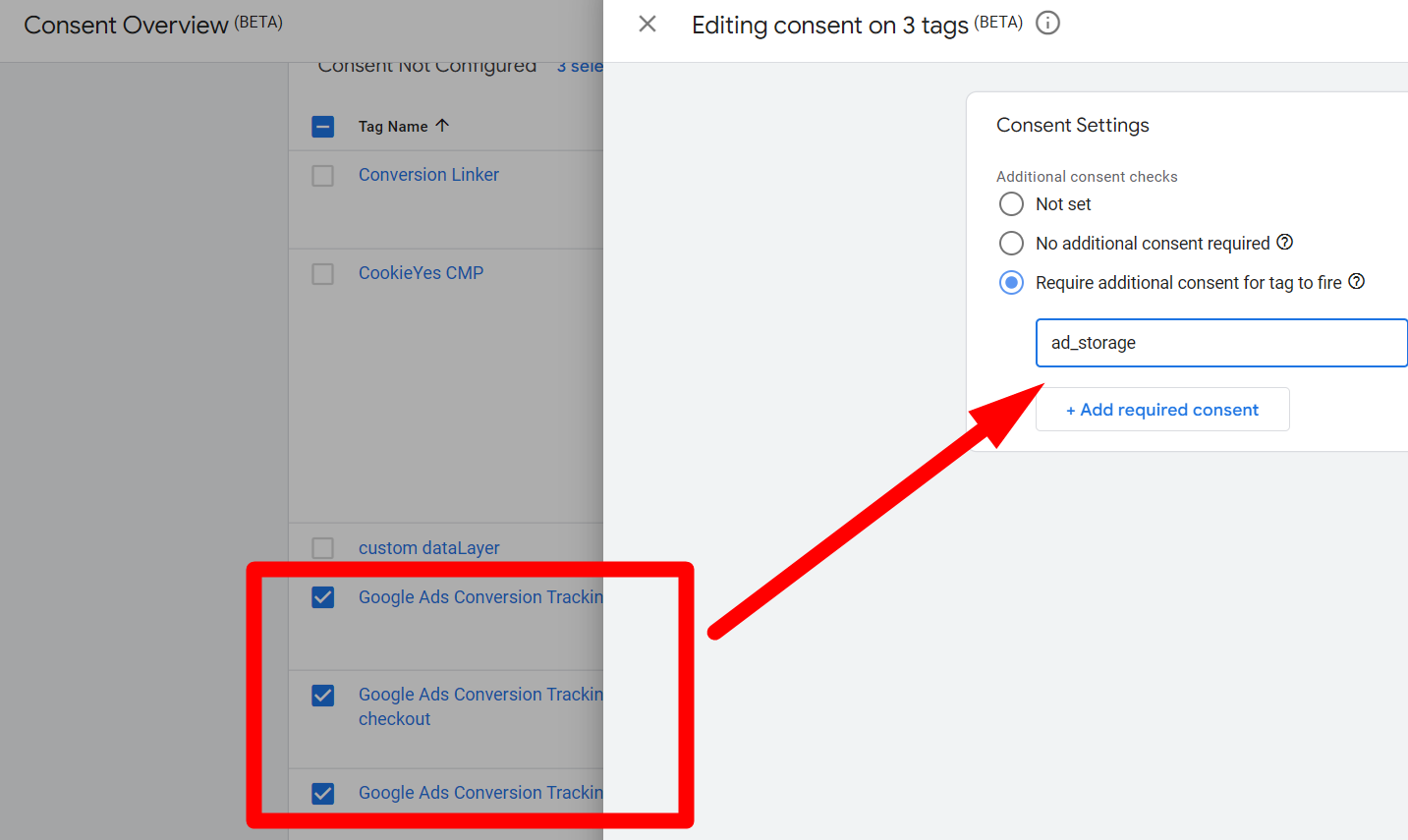The image size is (1408, 840).
Task: Uncheck the last Google Ads Conversion Tracking checkbox
Action: (322, 794)
